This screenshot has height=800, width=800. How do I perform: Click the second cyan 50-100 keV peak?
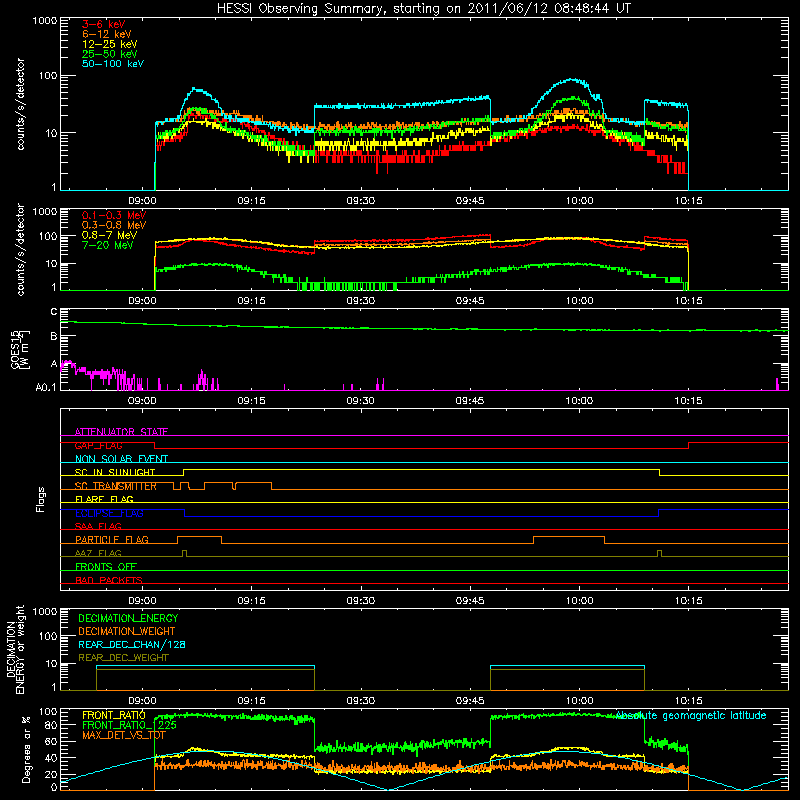coord(572,80)
